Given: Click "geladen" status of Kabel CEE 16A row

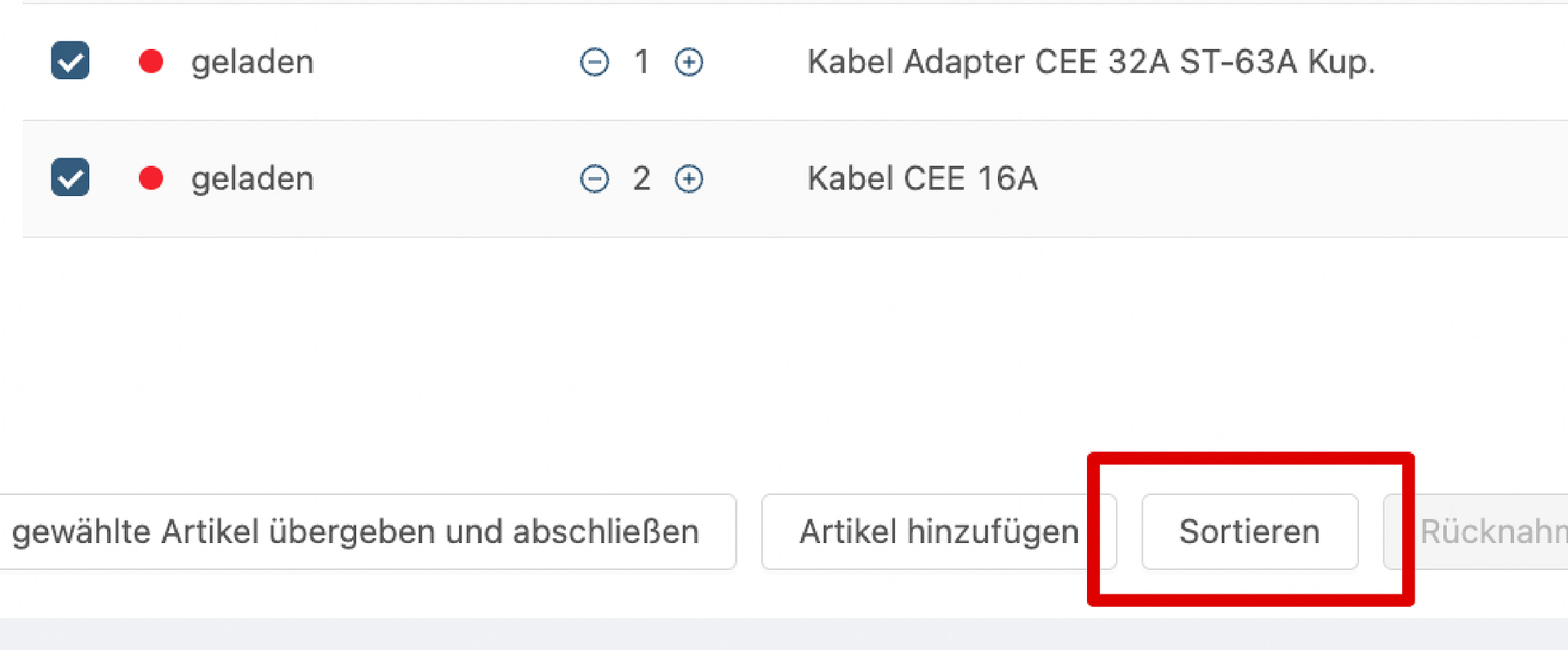Looking at the screenshot, I should click(x=252, y=179).
